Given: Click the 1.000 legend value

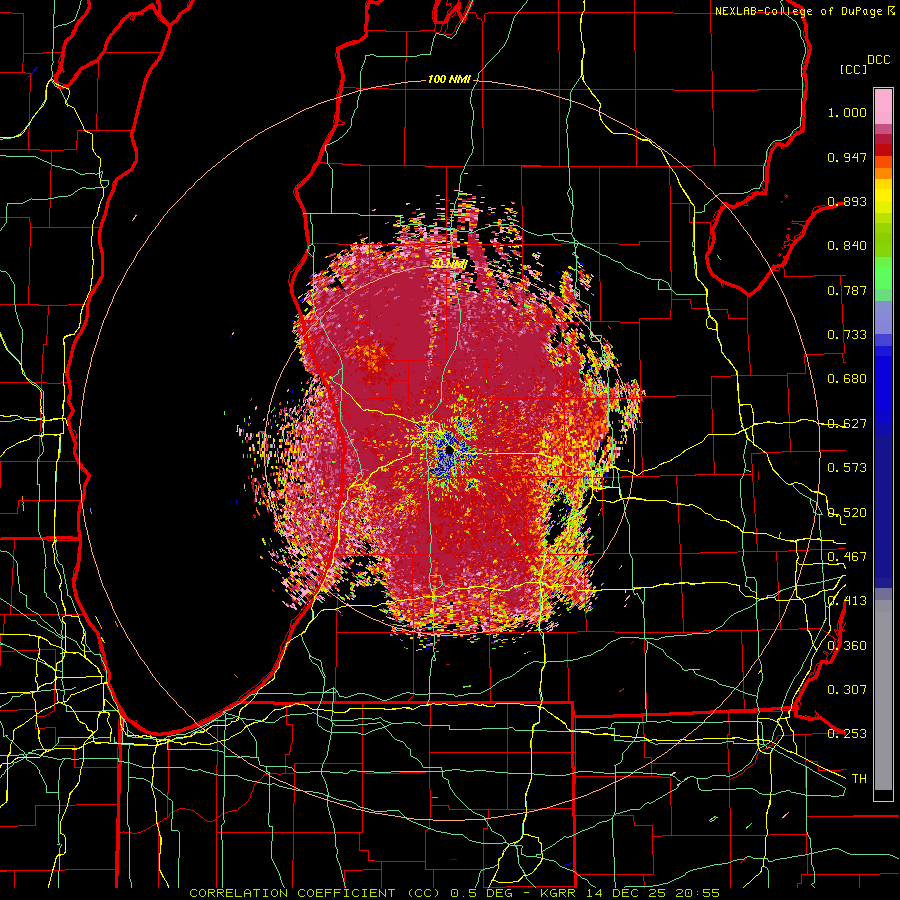Looking at the screenshot, I should pos(847,112).
